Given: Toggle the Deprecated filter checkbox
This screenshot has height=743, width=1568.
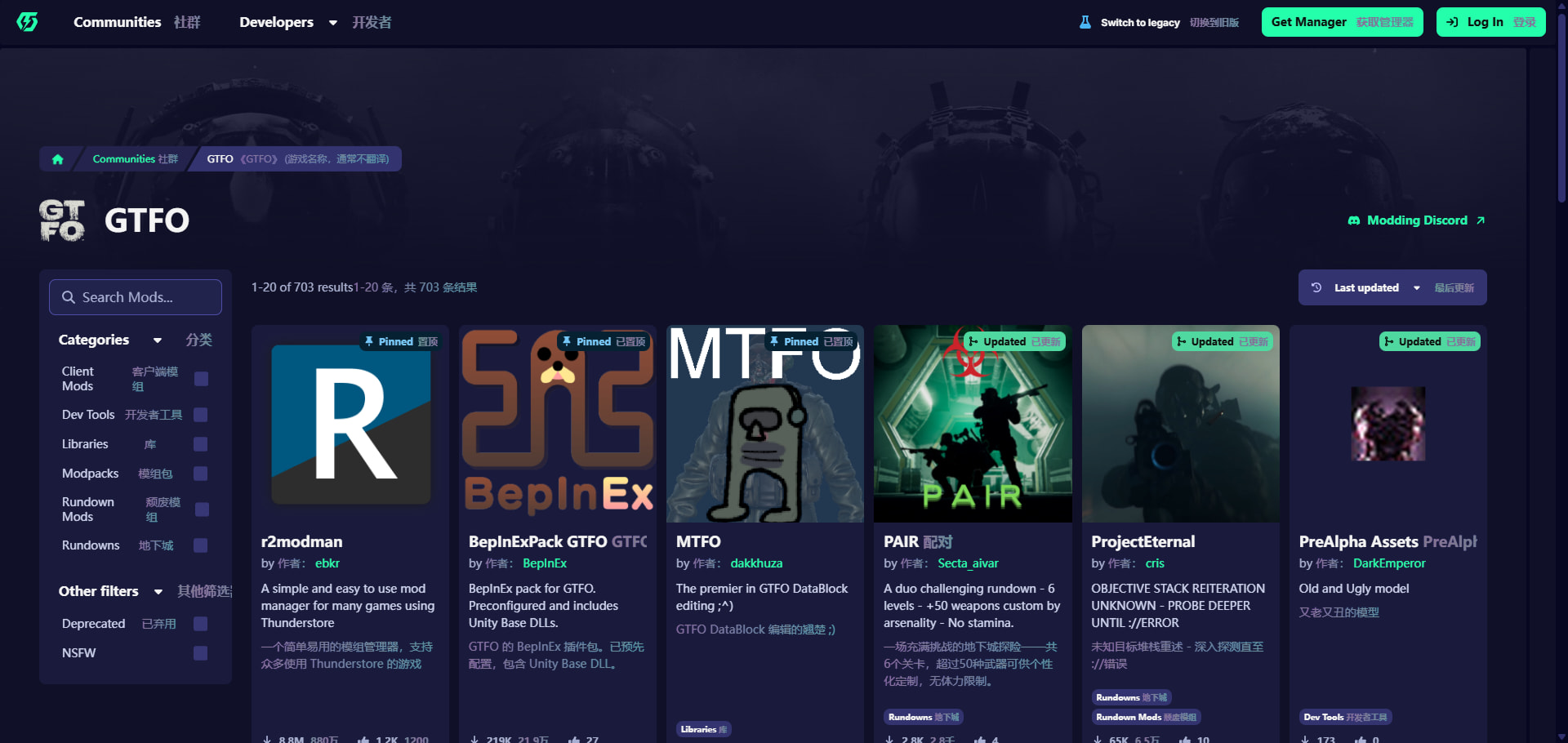Looking at the screenshot, I should [201, 624].
